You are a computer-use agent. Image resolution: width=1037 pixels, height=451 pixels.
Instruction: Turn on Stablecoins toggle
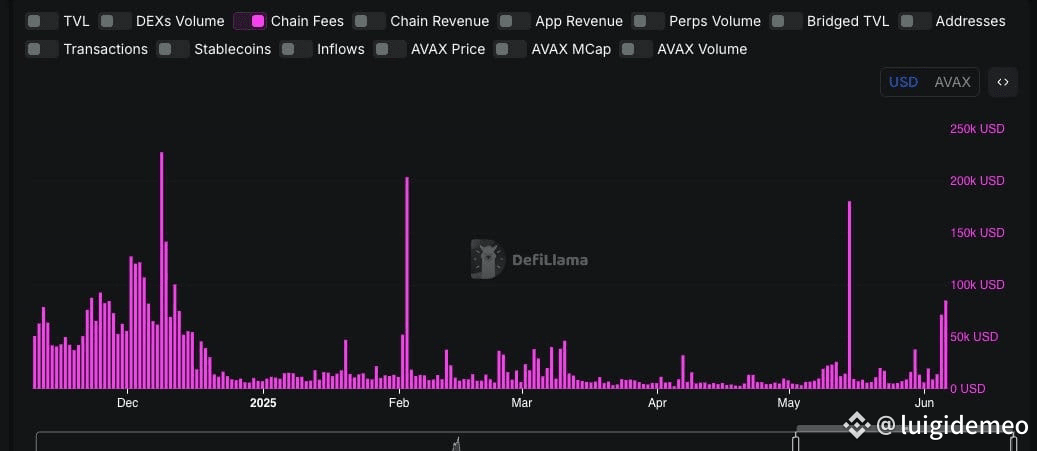coord(173,49)
